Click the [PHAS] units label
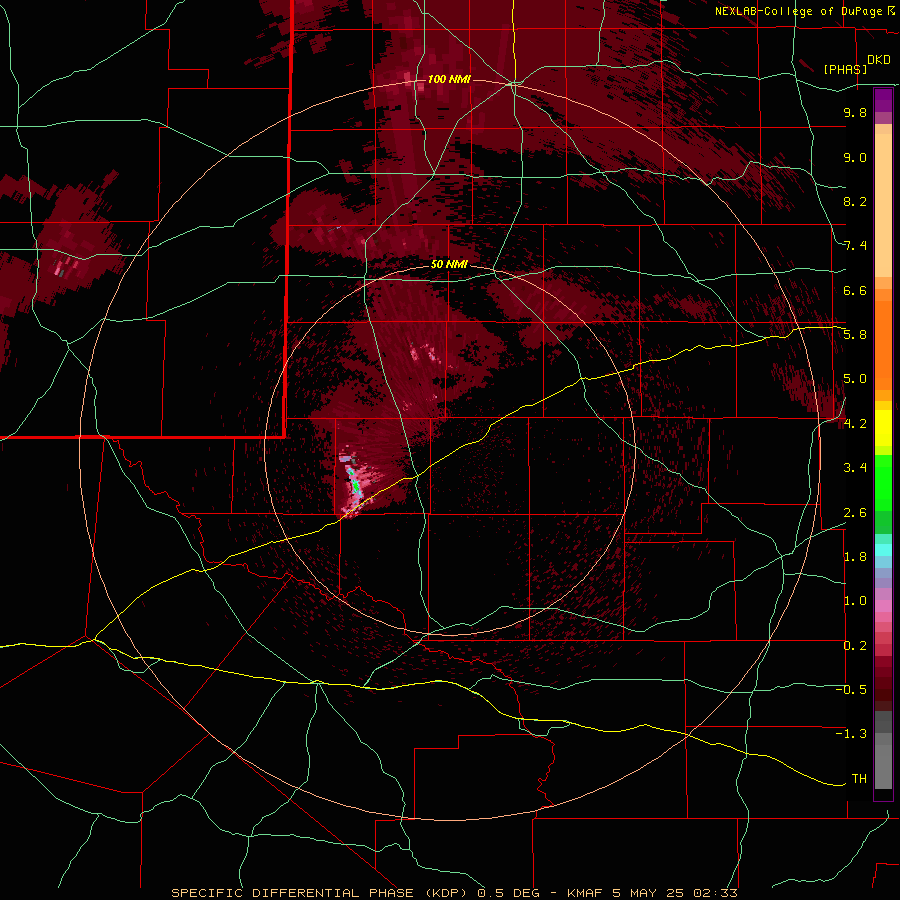900x900 pixels. click(x=845, y=69)
